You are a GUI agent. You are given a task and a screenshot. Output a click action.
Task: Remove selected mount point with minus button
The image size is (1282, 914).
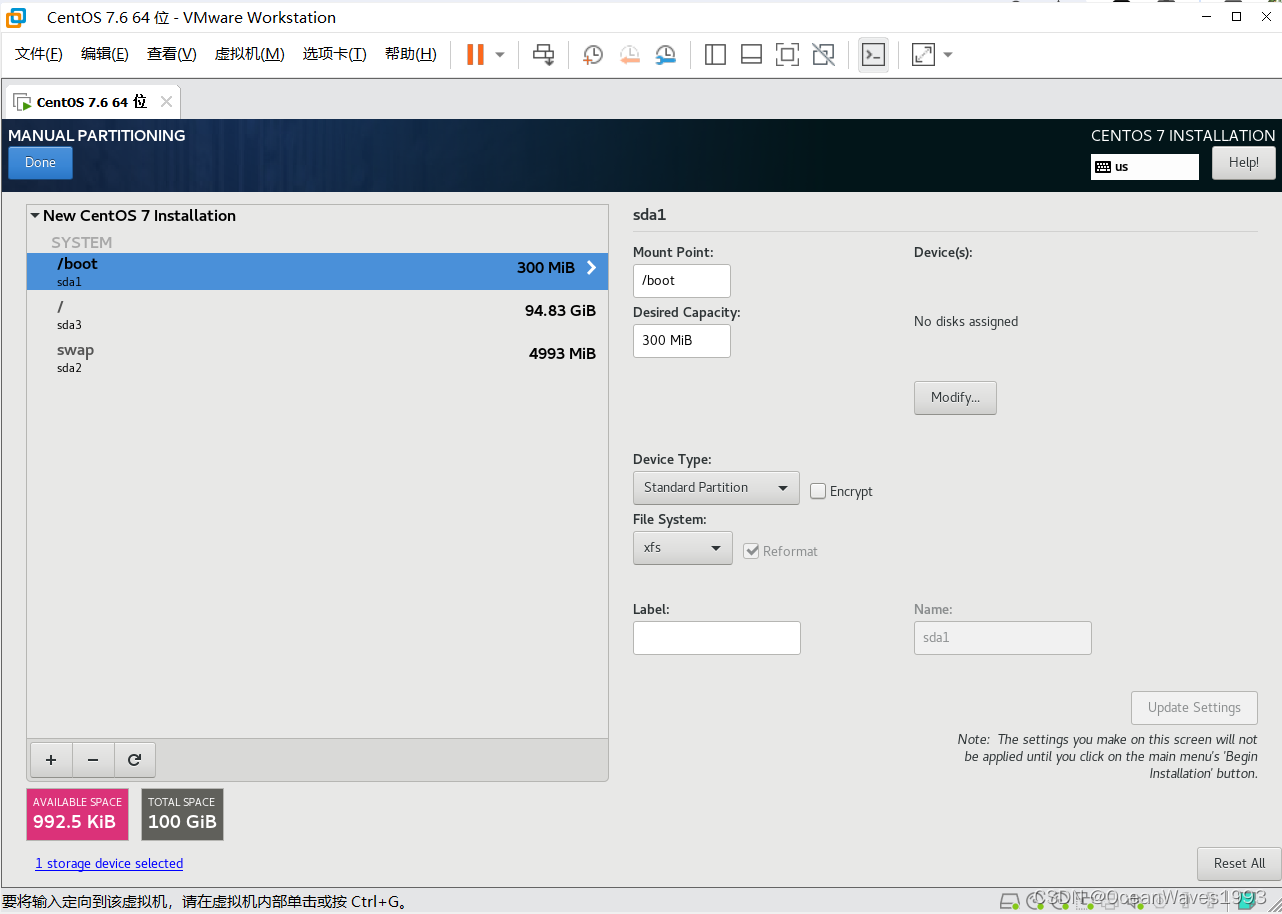[93, 760]
